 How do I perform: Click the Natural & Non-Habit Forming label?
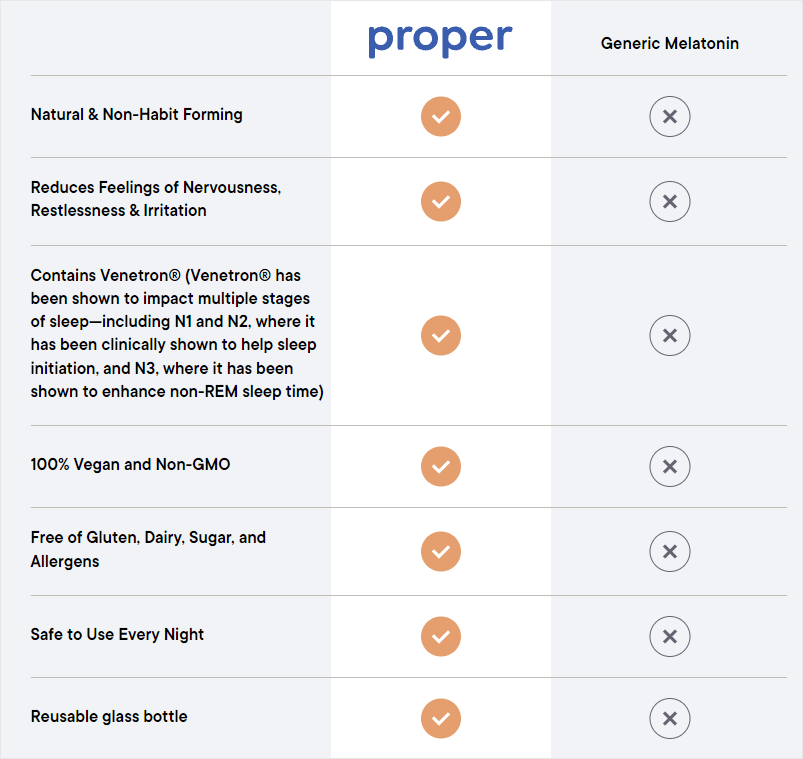click(x=137, y=115)
